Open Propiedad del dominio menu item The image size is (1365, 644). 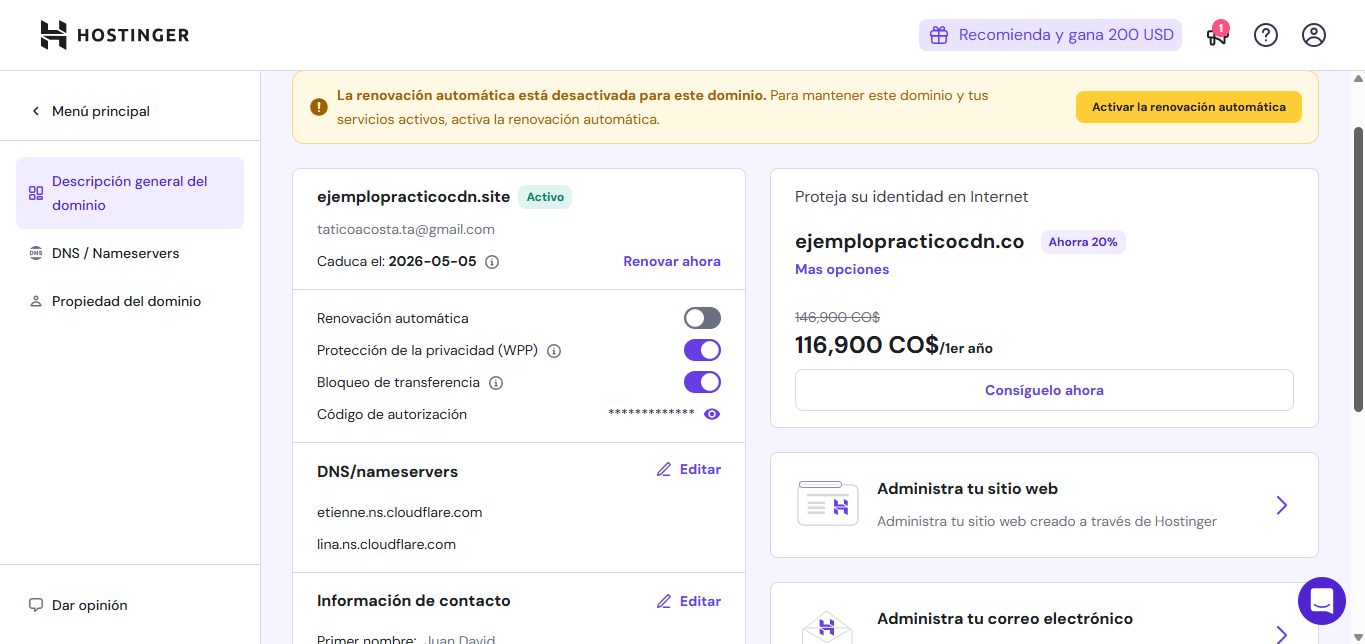[x=130, y=301]
